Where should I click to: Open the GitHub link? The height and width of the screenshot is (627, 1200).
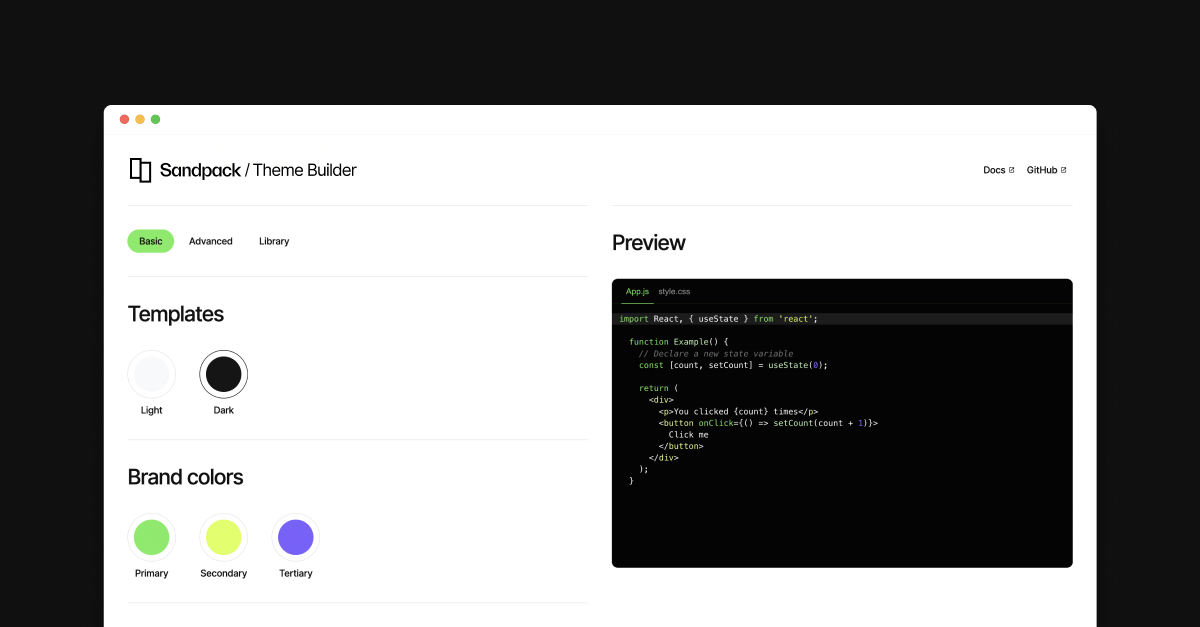coord(1043,169)
